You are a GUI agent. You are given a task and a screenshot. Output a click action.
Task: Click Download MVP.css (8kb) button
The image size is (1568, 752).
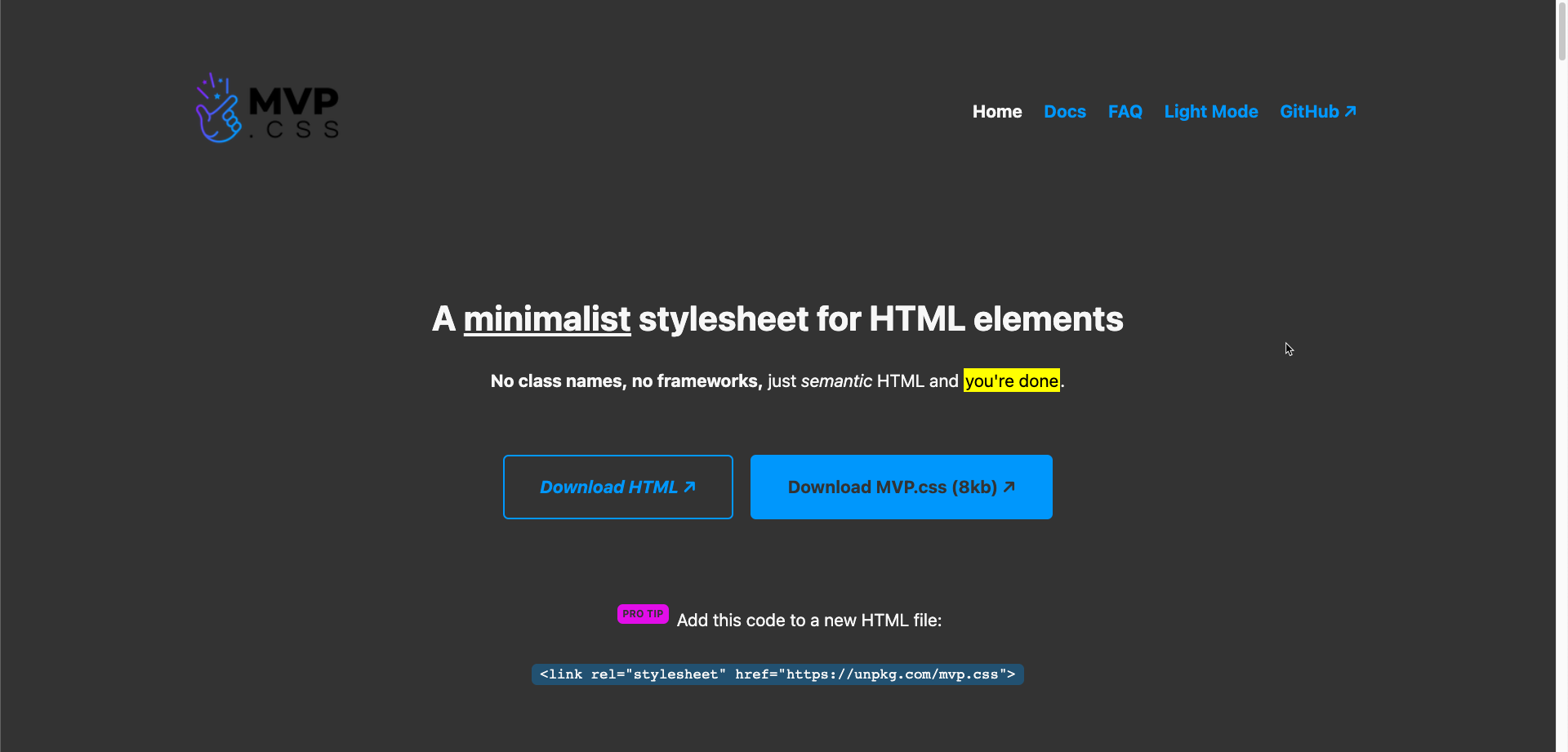click(x=901, y=487)
